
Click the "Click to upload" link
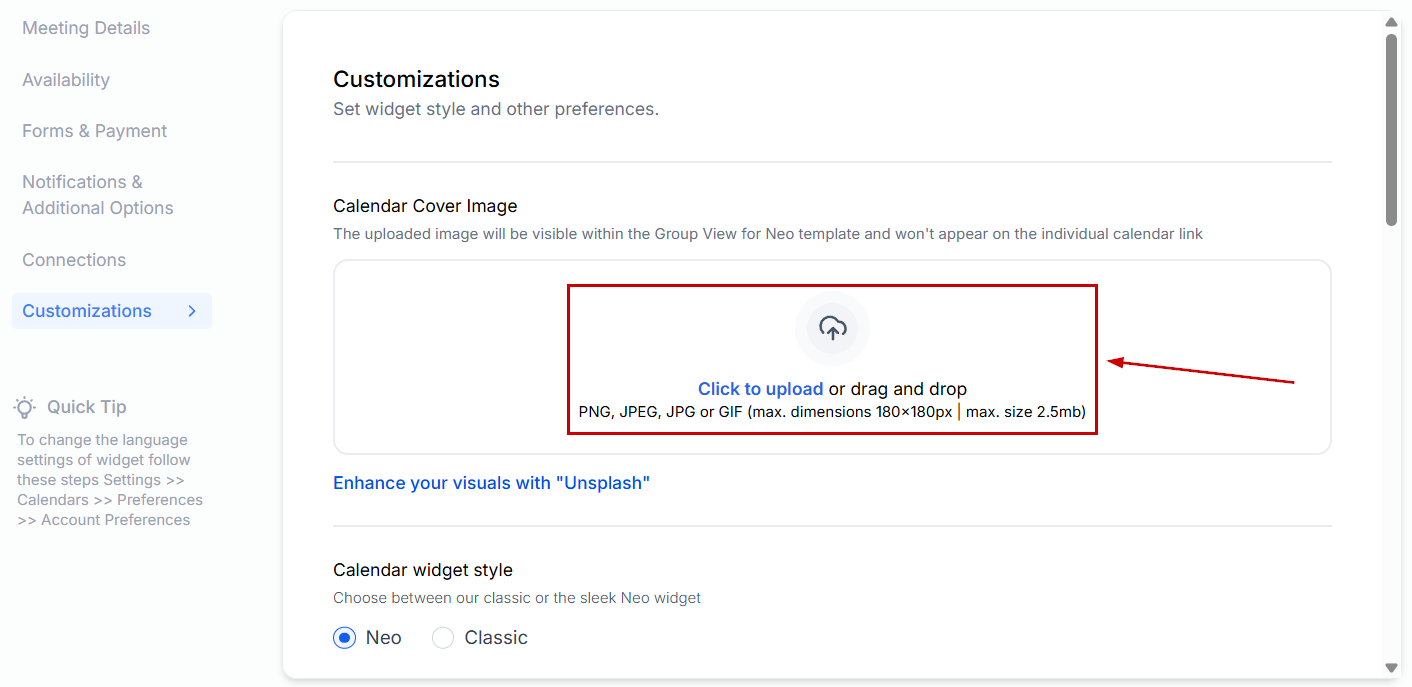click(760, 389)
